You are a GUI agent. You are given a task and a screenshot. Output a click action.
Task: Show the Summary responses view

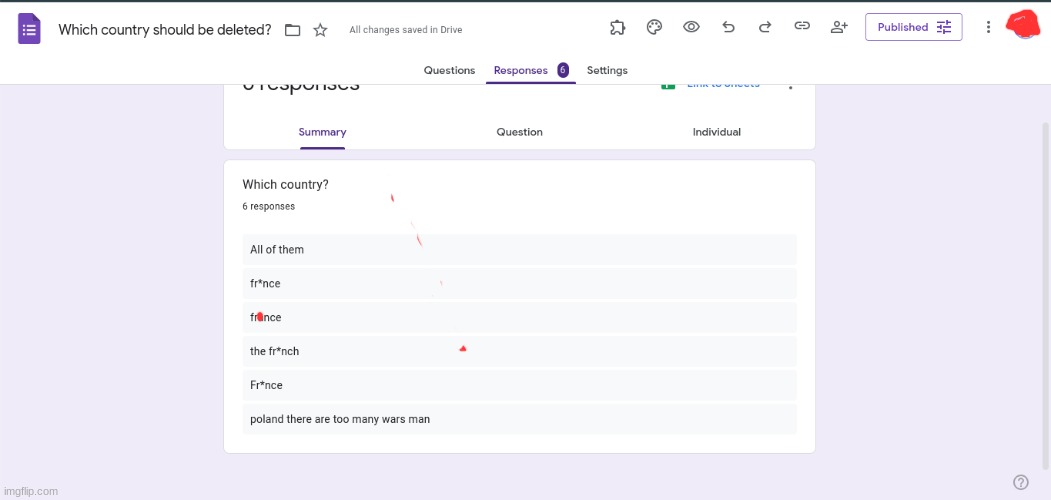coord(322,132)
